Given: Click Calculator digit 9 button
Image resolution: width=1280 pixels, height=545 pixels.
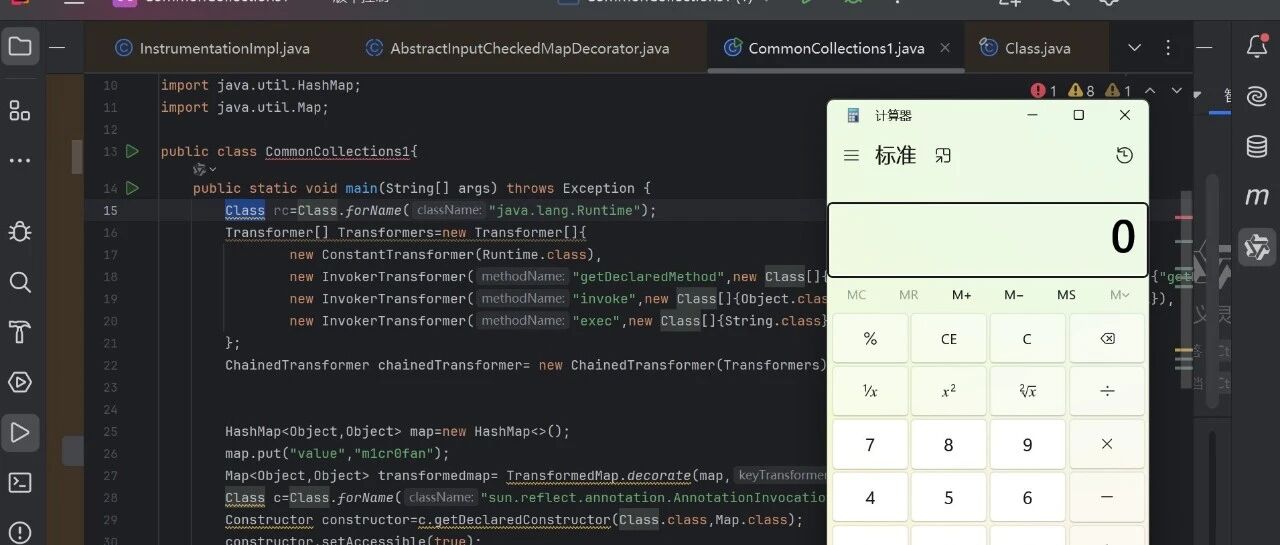Looking at the screenshot, I should coord(1027,444).
